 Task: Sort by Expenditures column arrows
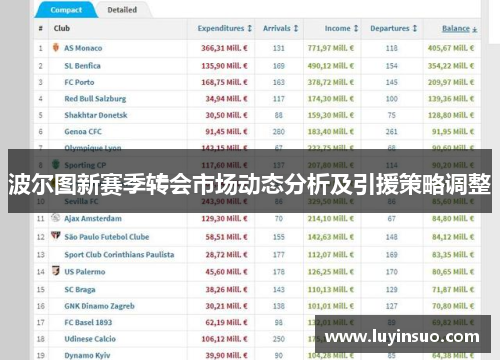pyautogui.click(x=249, y=28)
